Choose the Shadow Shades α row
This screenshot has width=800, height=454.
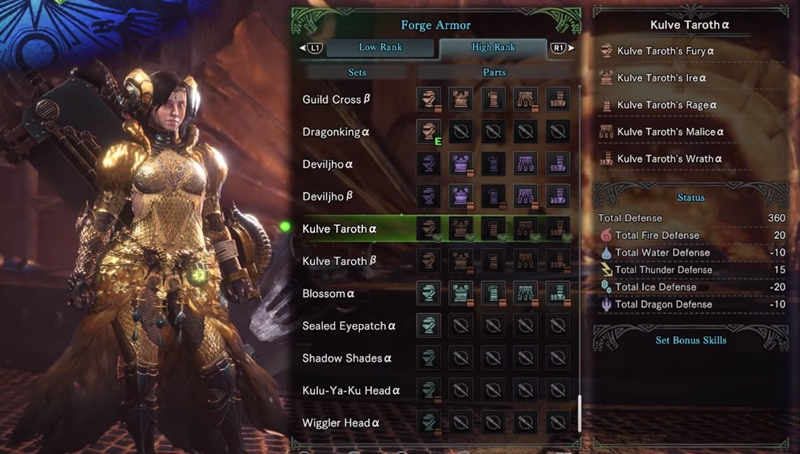pyautogui.click(x=436, y=358)
